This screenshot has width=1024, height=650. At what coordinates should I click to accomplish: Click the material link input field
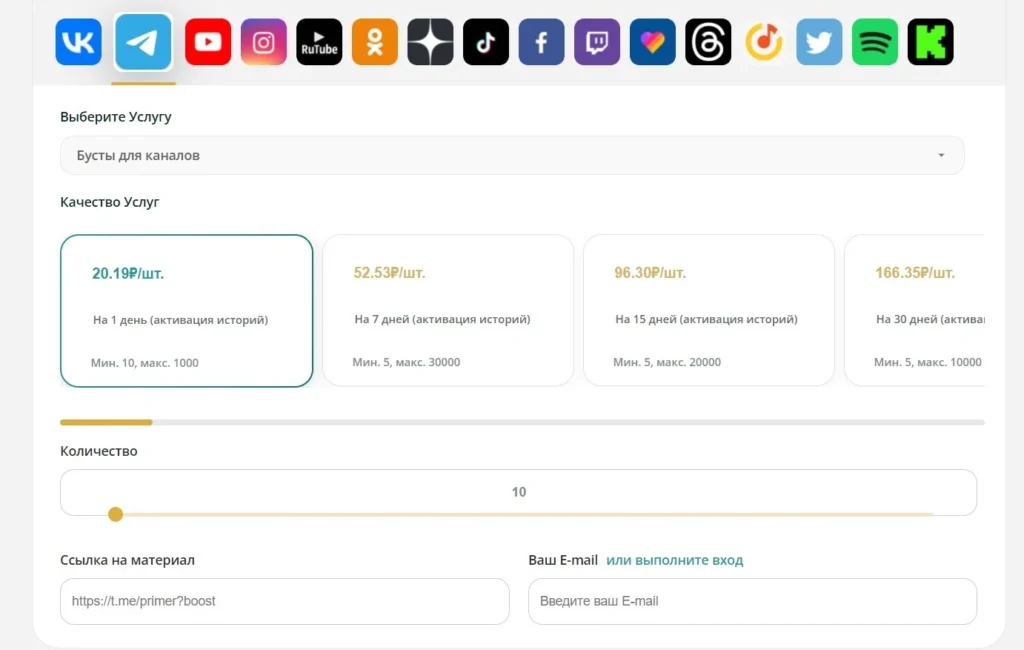[285, 601]
